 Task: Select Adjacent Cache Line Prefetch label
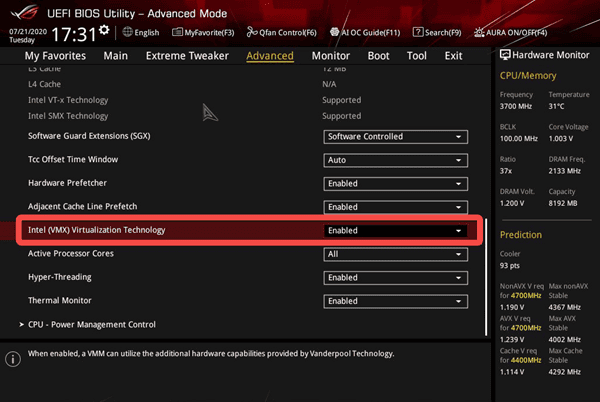click(x=82, y=207)
